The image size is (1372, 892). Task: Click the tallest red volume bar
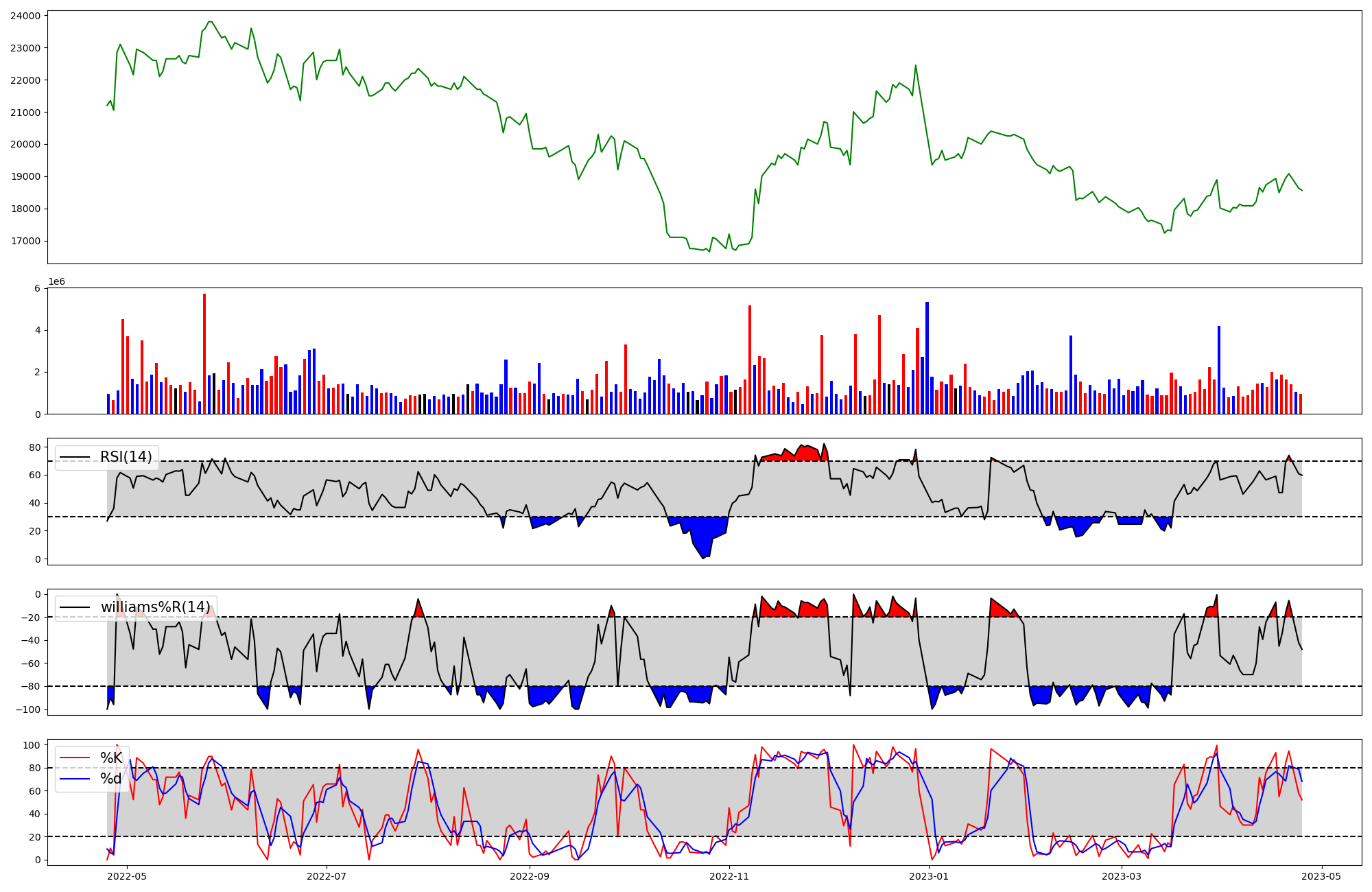(204, 353)
